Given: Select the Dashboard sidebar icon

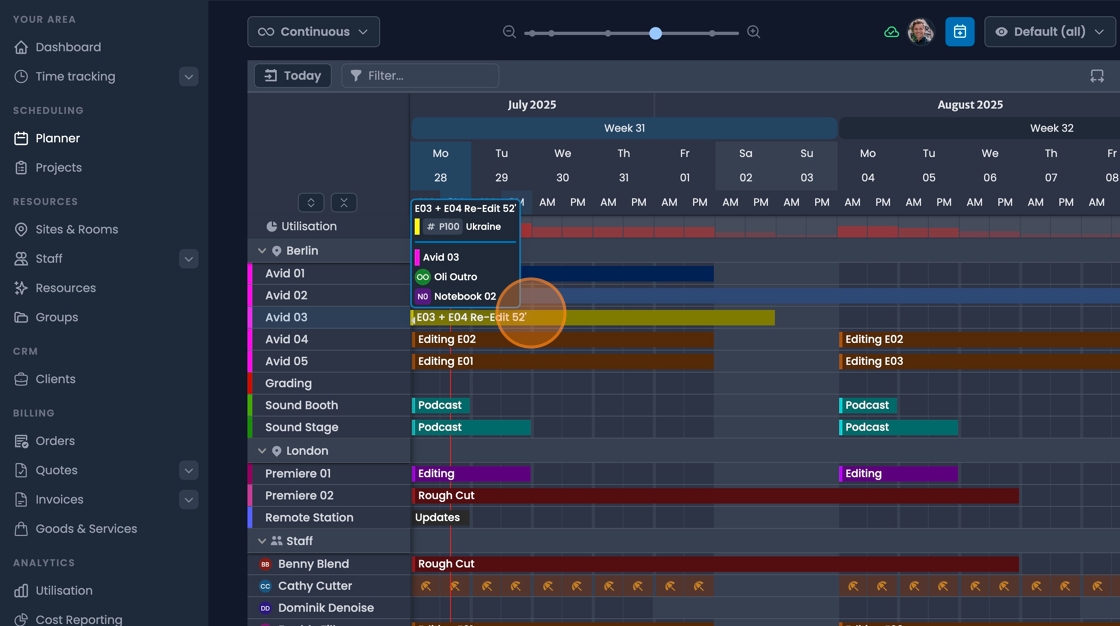Looking at the screenshot, I should [x=20, y=47].
